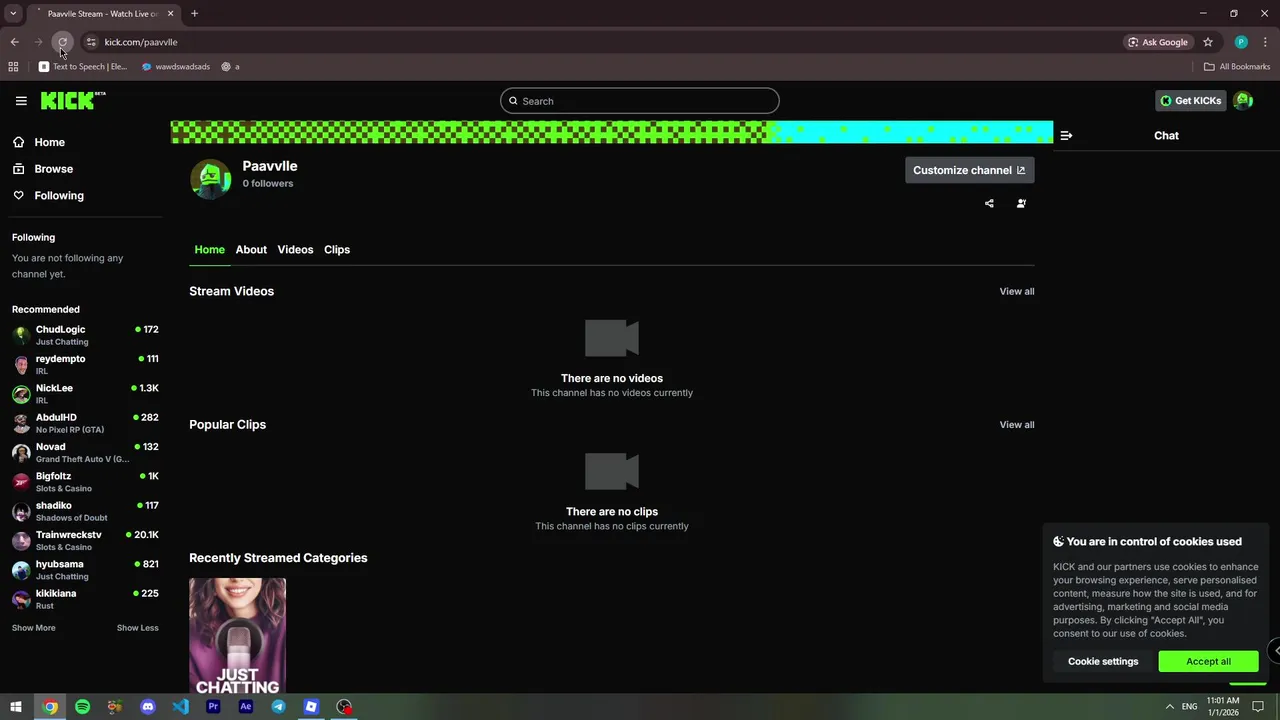This screenshot has width=1280, height=720.
Task: Click the site information icon in address bar
Action: click(x=91, y=42)
